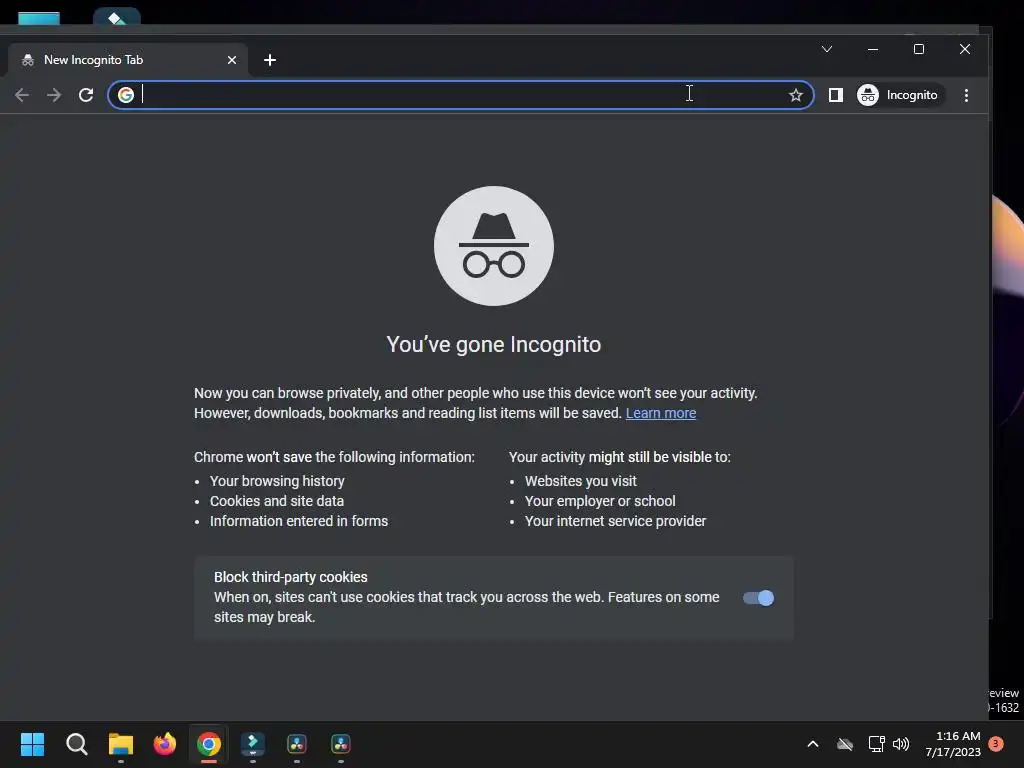
Task: Select the New Incognito Tab
Action: point(127,60)
